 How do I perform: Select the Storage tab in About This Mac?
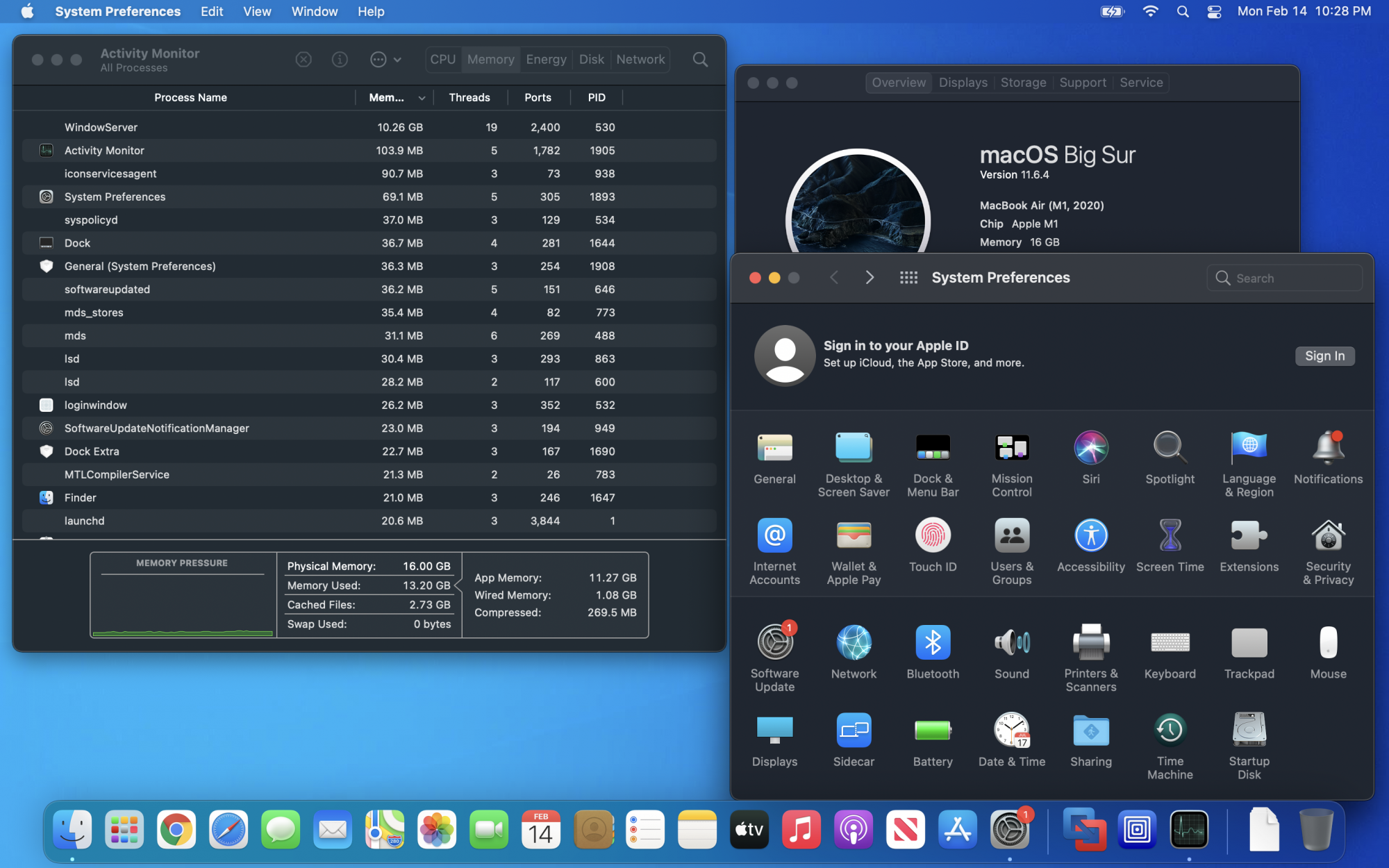(1022, 83)
